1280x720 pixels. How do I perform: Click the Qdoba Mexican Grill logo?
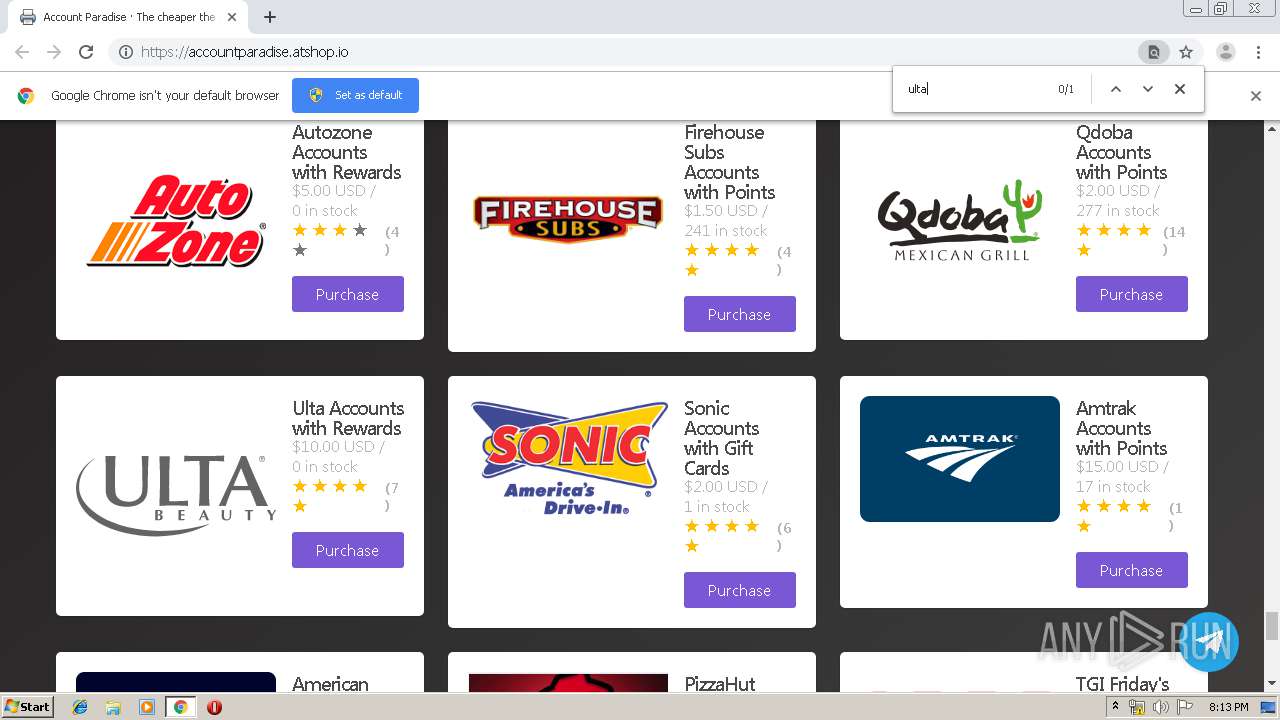click(x=960, y=221)
